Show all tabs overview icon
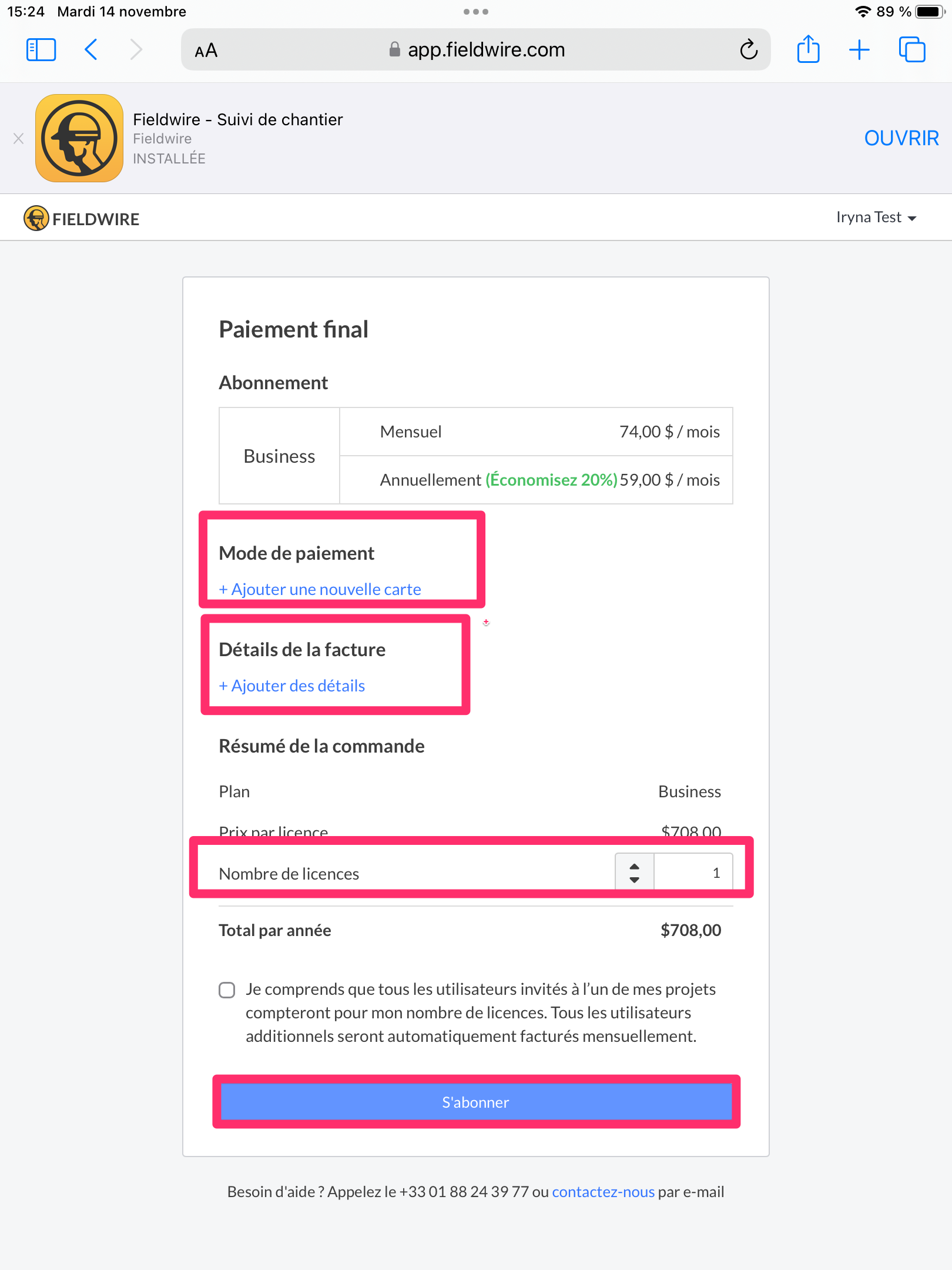This screenshot has height=1270, width=952. tap(912, 50)
